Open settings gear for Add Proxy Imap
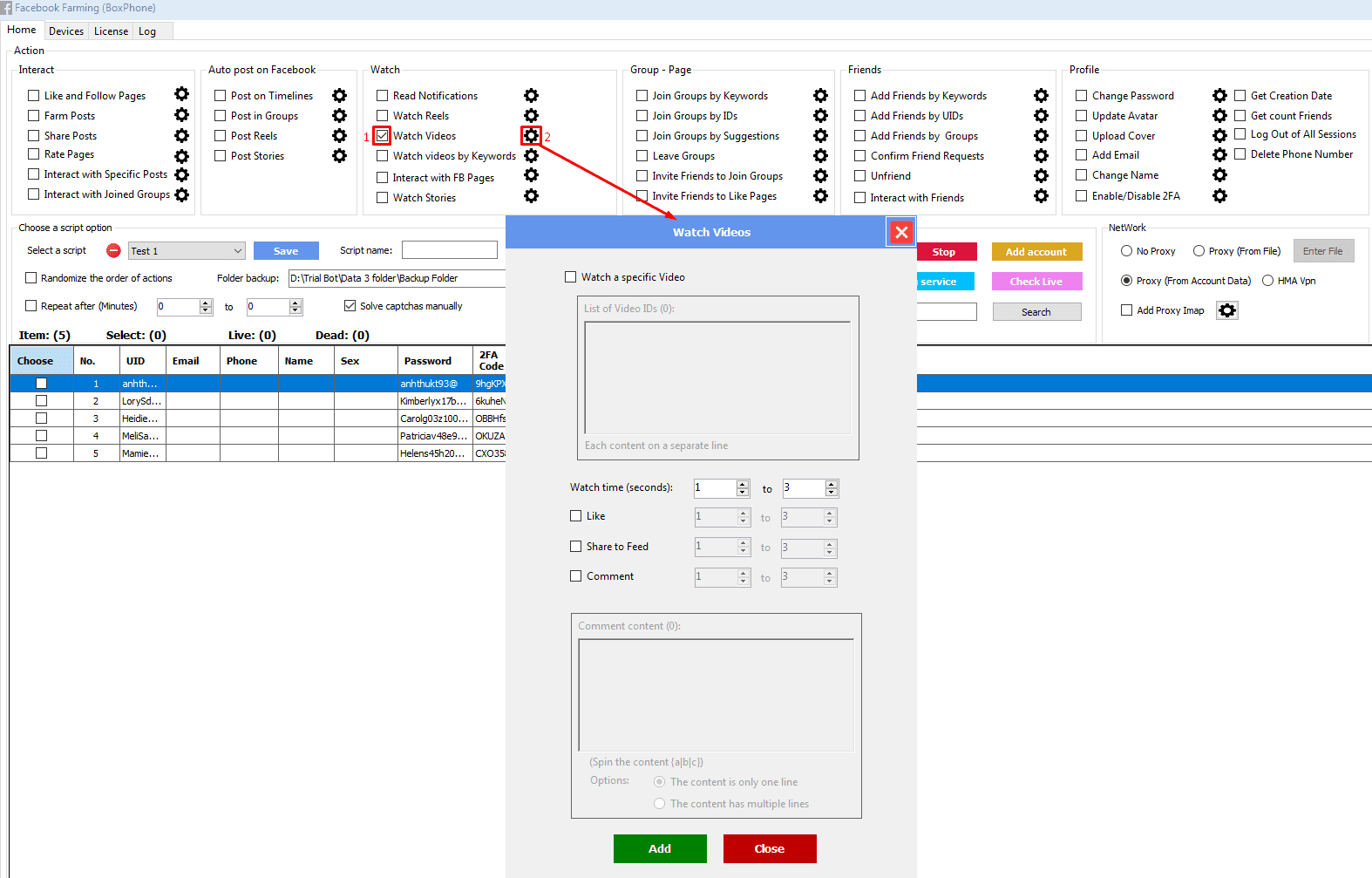 coord(1227,310)
